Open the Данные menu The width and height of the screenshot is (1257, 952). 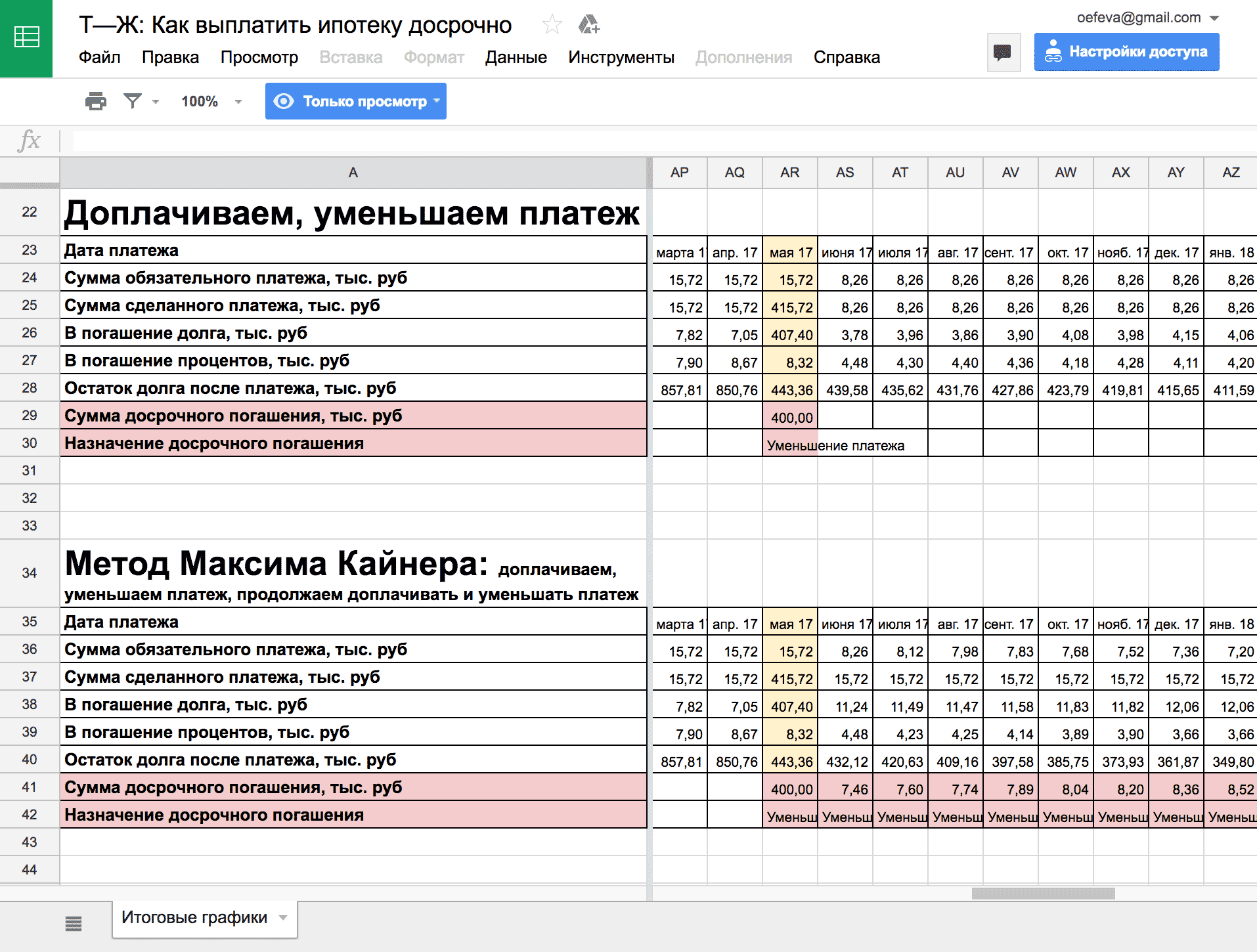516,58
